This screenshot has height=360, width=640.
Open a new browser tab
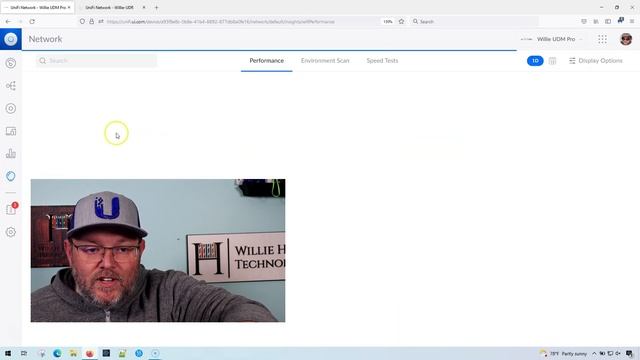pyautogui.click(x=156, y=7)
